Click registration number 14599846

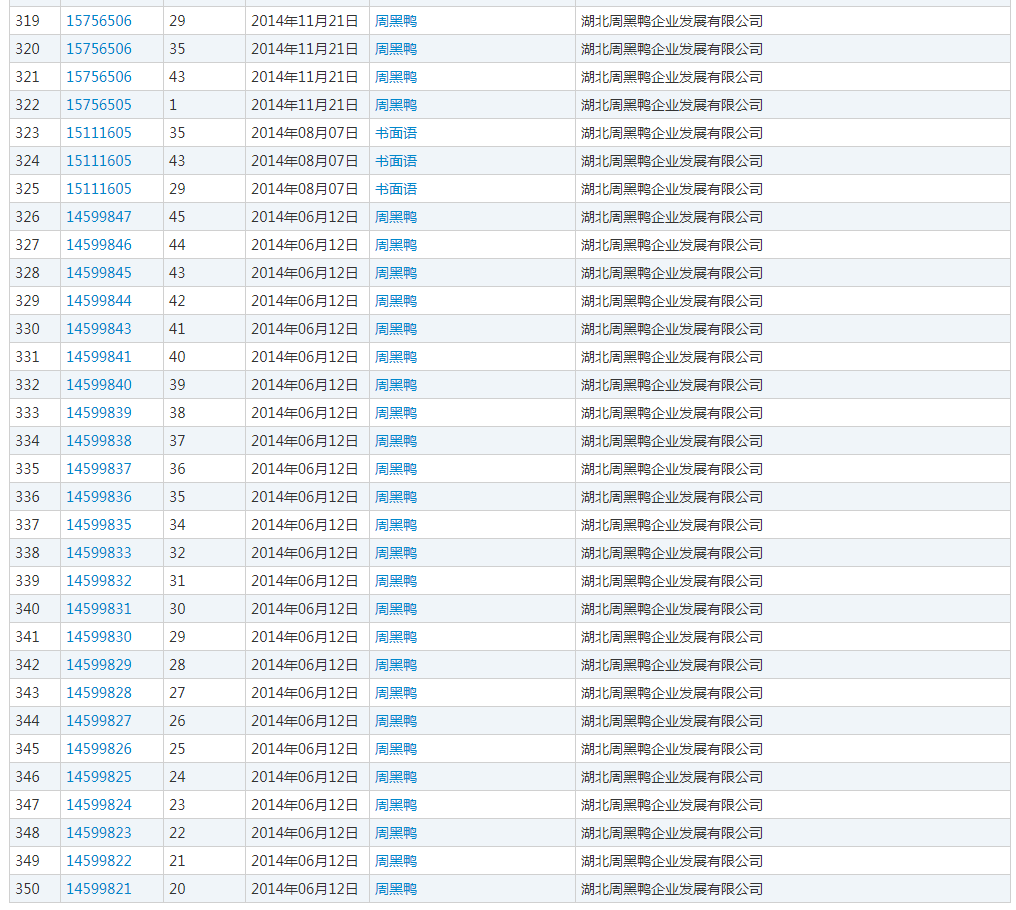pyautogui.click(x=99, y=245)
